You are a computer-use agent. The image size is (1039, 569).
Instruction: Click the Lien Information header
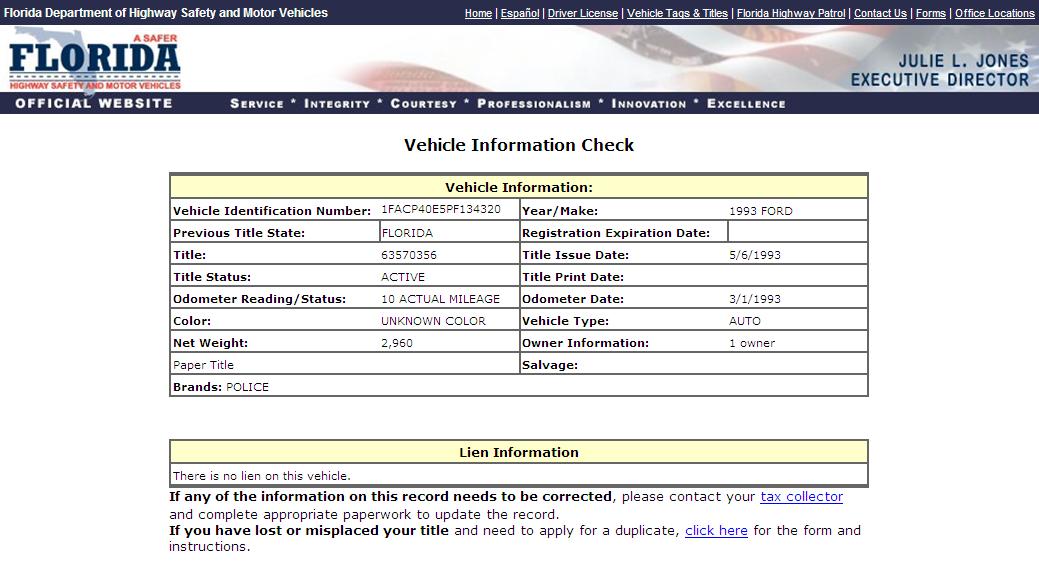[x=518, y=452]
